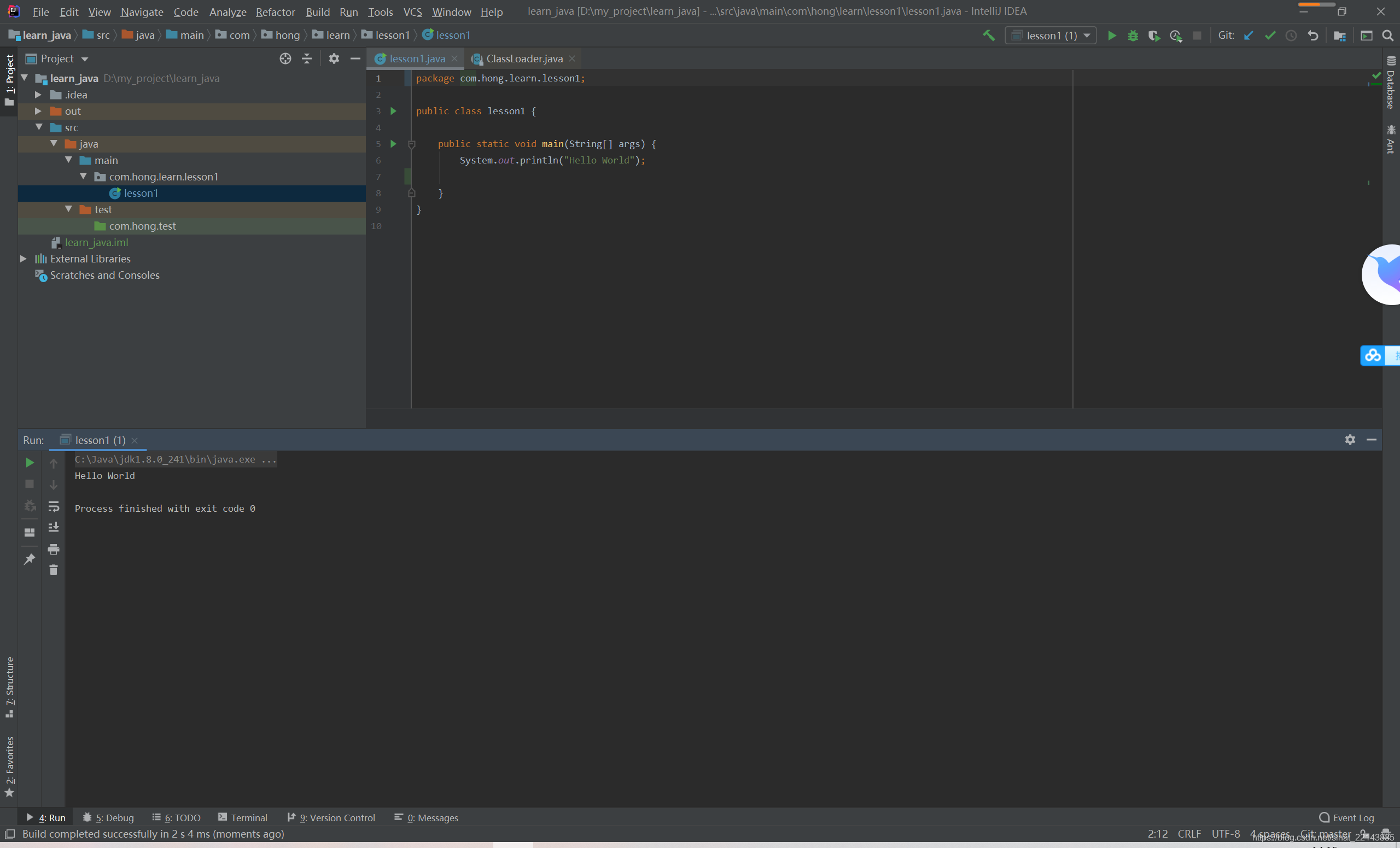Click the Debug bug icon in toolbar
The height and width of the screenshot is (848, 1400).
pos(1133,35)
